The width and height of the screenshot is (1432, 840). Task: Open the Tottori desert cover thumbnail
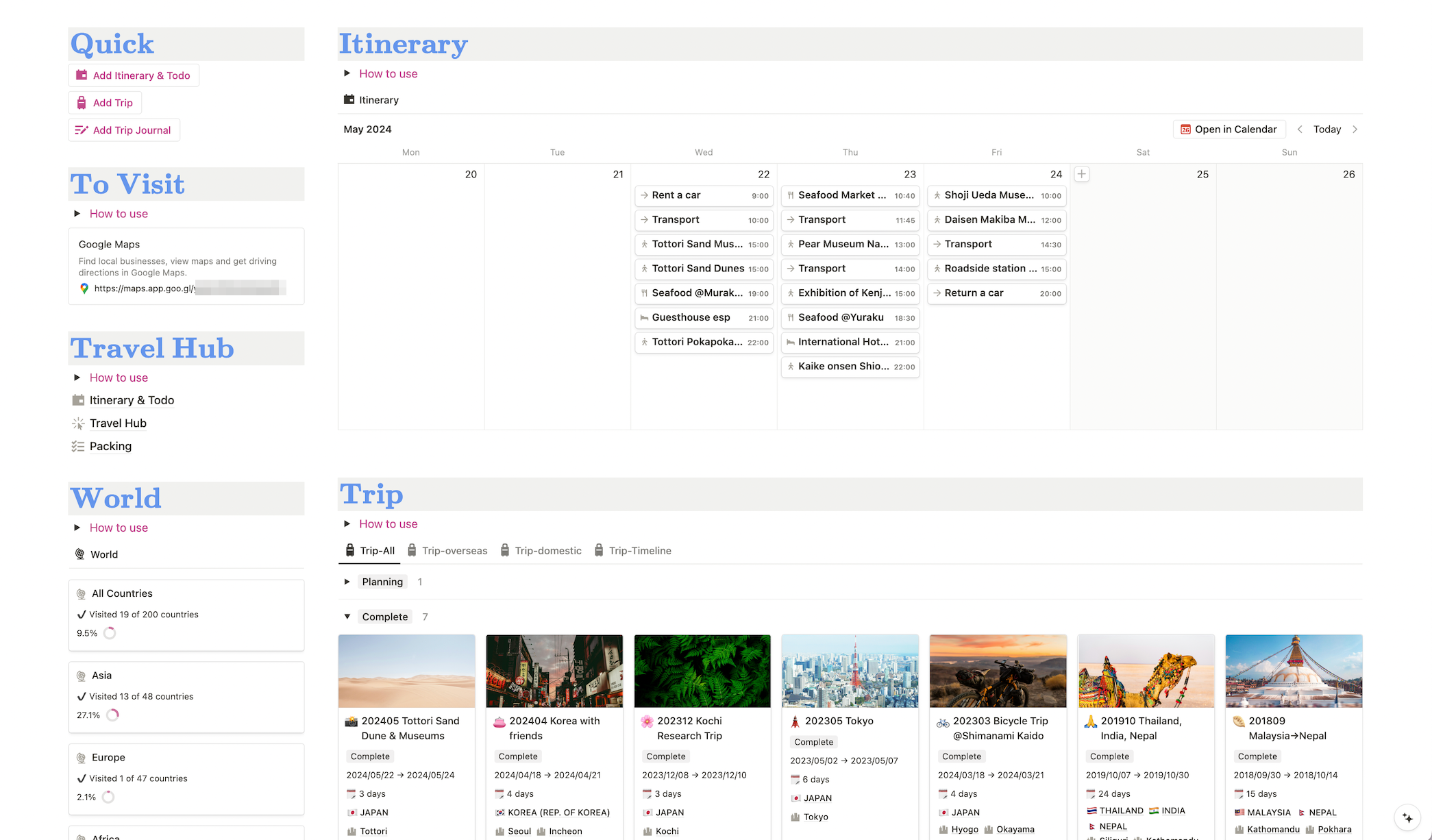[x=407, y=671]
